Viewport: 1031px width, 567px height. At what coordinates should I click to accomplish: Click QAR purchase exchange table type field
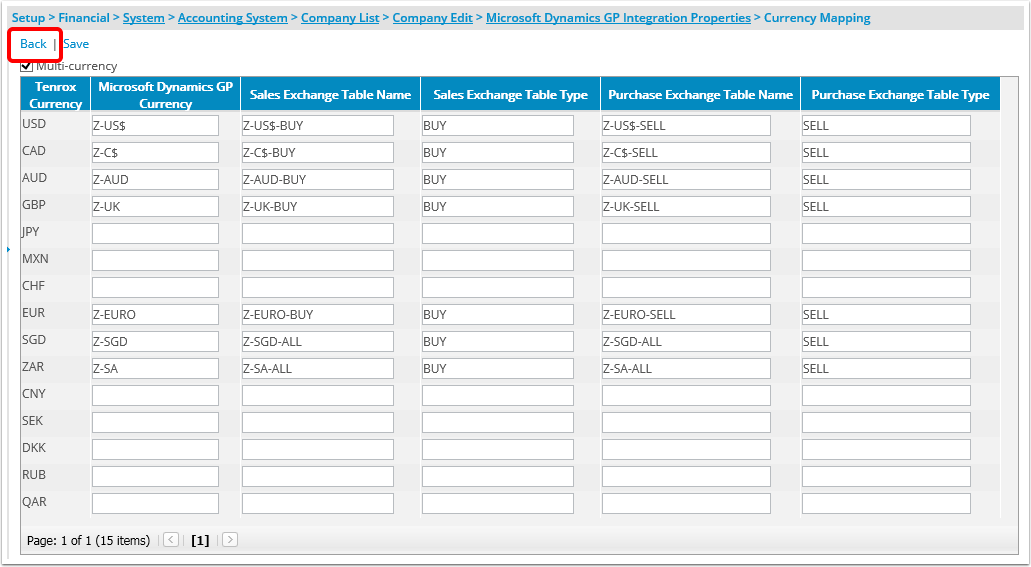tap(886, 503)
